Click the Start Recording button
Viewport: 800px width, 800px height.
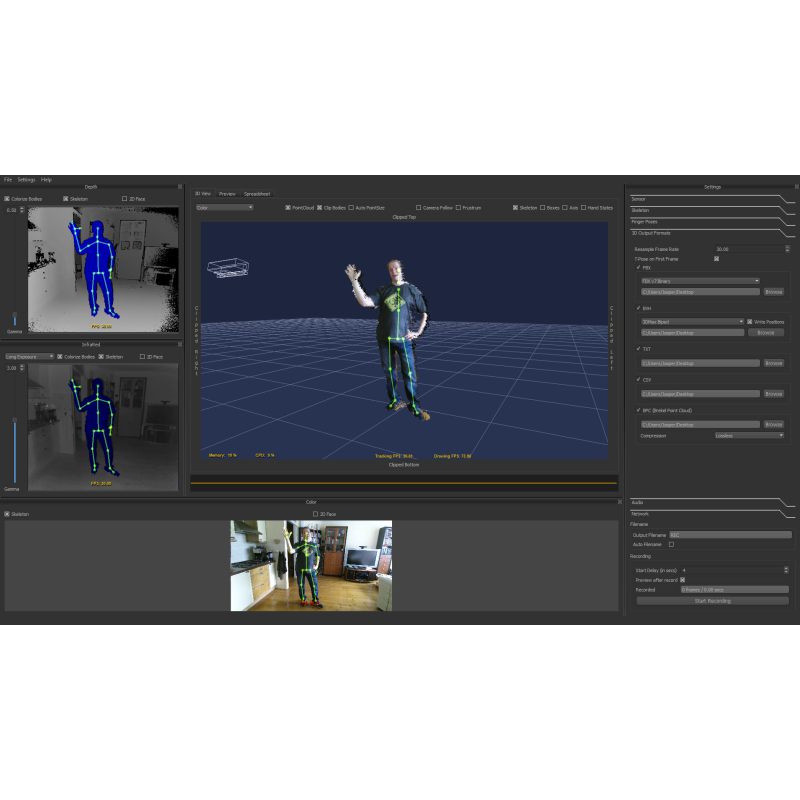712,601
